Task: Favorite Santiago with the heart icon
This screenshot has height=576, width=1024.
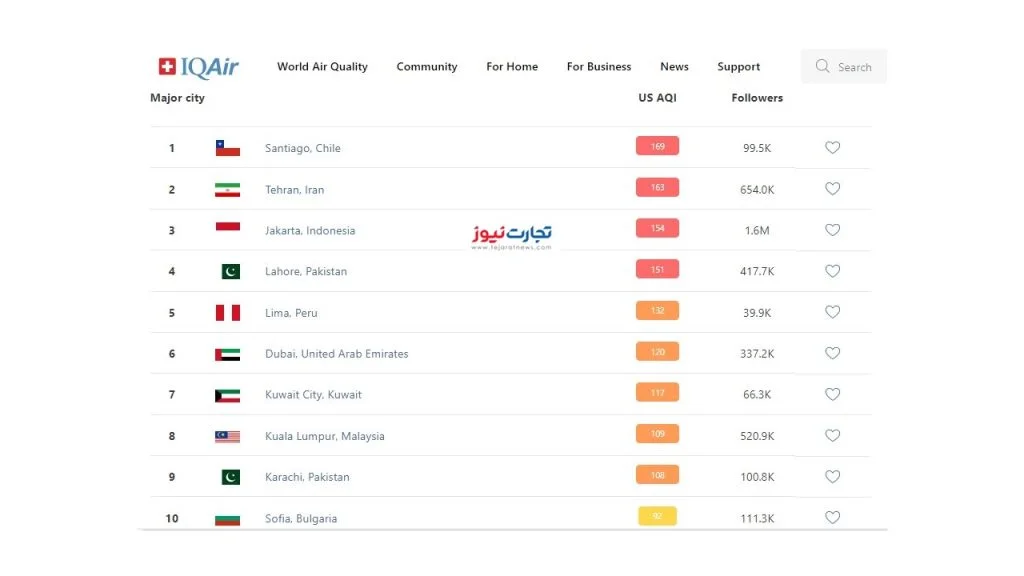Action: [832, 148]
